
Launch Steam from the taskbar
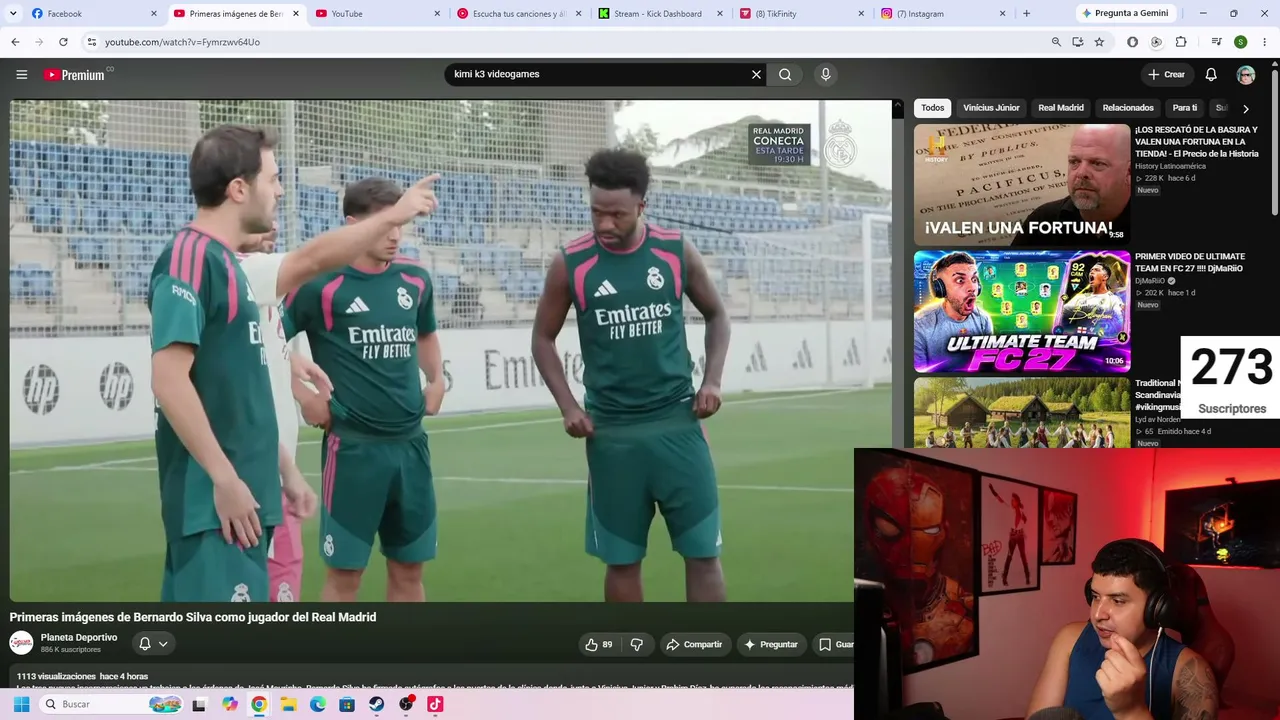click(x=376, y=704)
